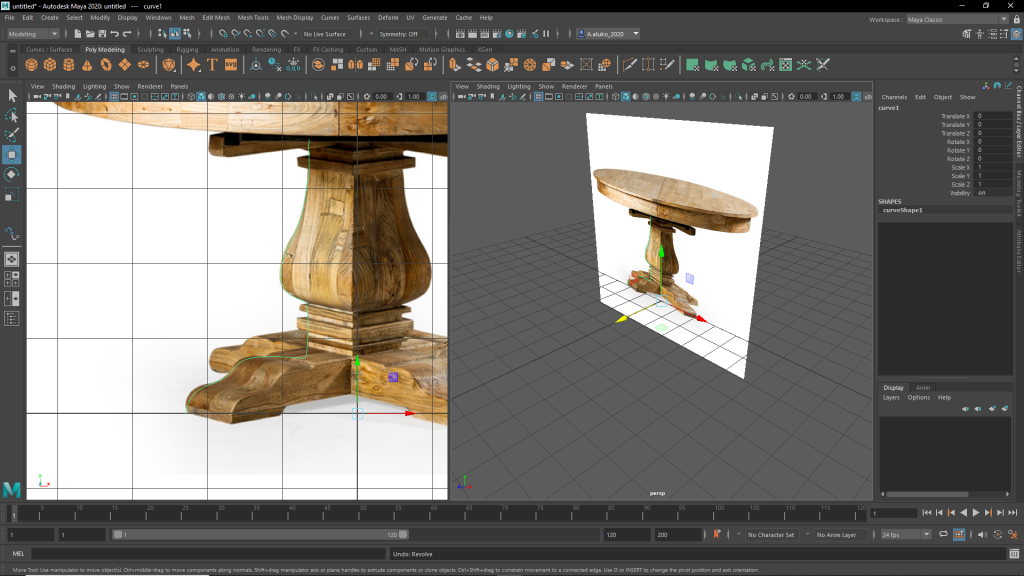This screenshot has width=1024, height=576.
Task: Click the Channels button in Channel Box
Action: pos(894,97)
